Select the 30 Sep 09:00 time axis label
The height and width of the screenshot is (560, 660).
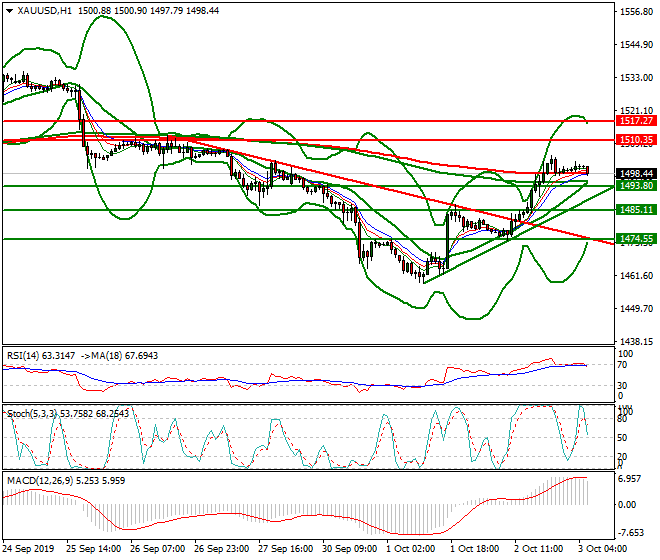tap(349, 549)
